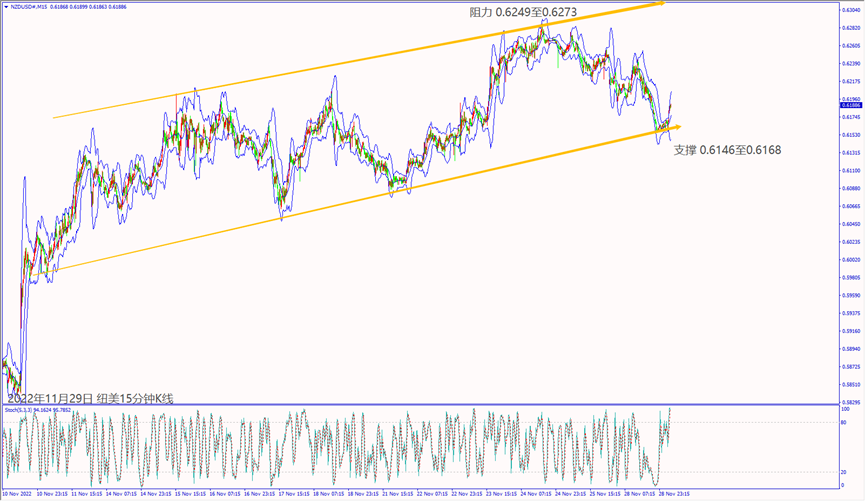This screenshot has width=865, height=501.
Task: Select the chart title 2022年11月29日 纽美15分钟K线
Action: pyautogui.click(x=90, y=398)
